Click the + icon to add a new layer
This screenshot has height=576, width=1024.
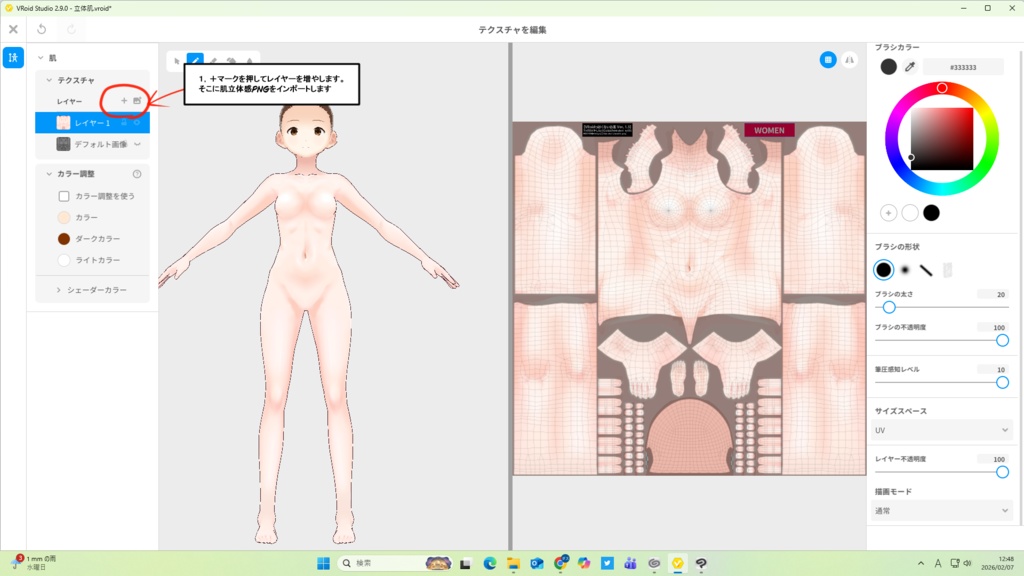(x=124, y=100)
